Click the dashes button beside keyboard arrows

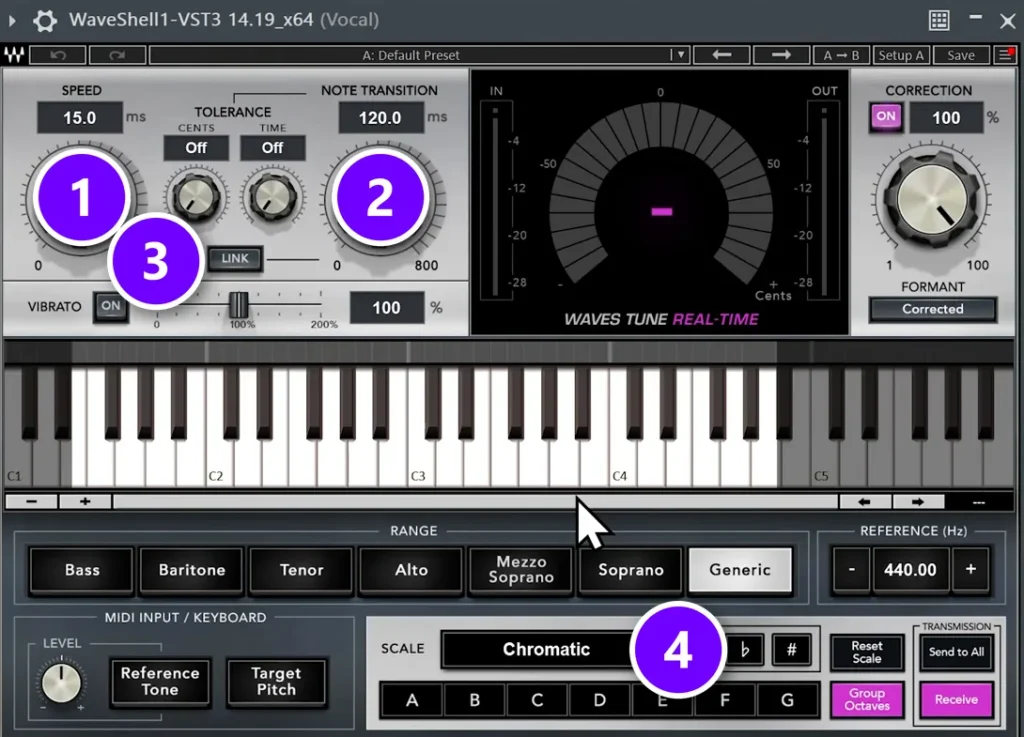point(978,501)
